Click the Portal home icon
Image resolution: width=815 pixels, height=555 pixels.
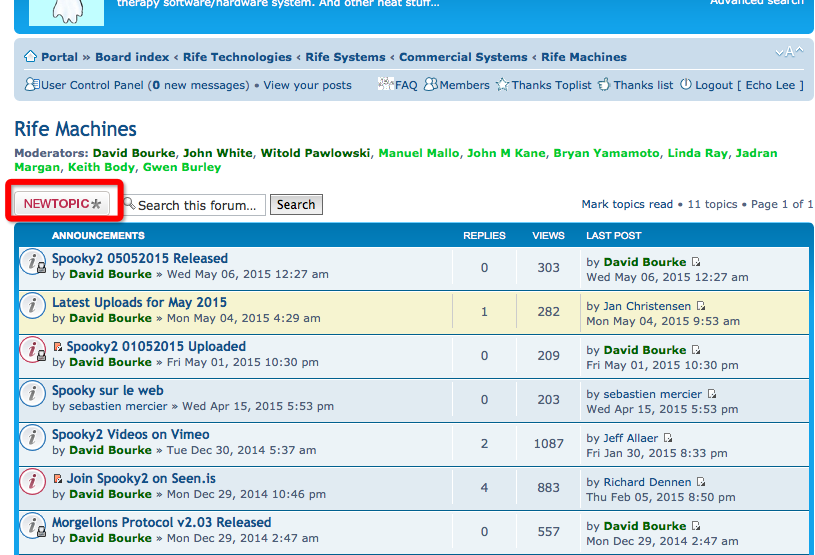30,56
